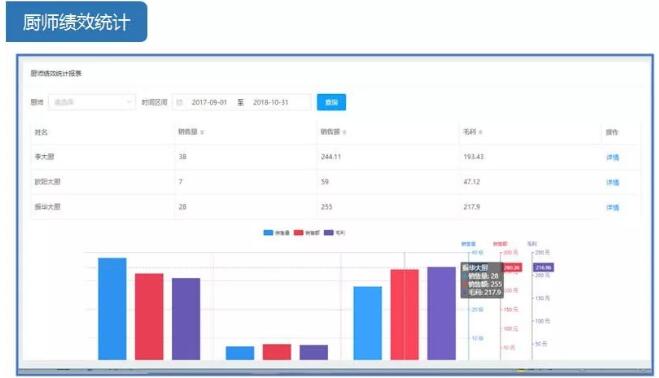Viewport: 659px width, 378px height.
Task: Open 详情 link for 振华大厨 row
Action: 612,207
